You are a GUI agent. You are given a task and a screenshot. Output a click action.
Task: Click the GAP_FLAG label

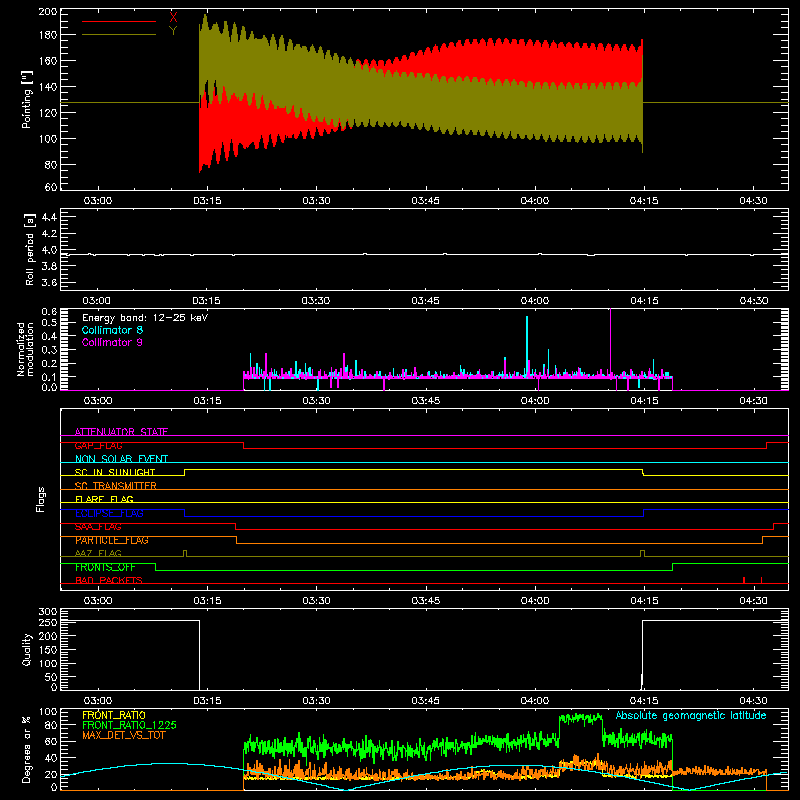(x=98, y=445)
